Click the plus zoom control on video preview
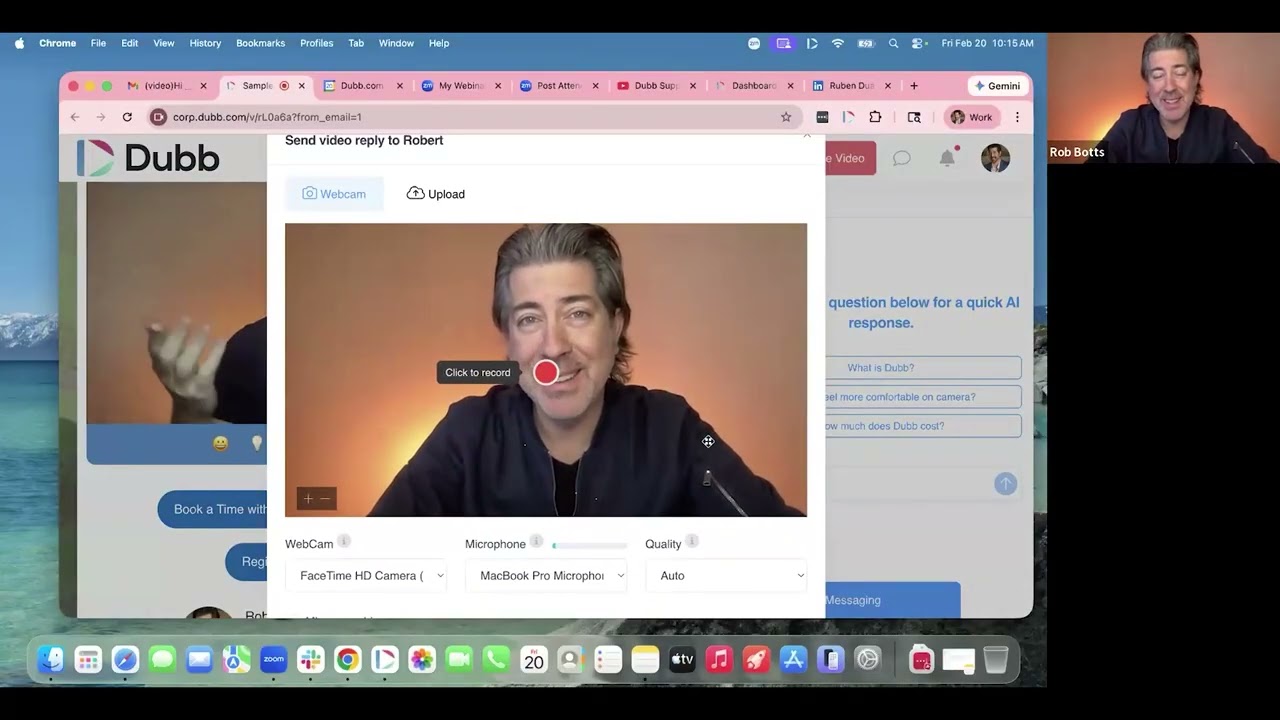The height and width of the screenshot is (720, 1280). point(308,498)
